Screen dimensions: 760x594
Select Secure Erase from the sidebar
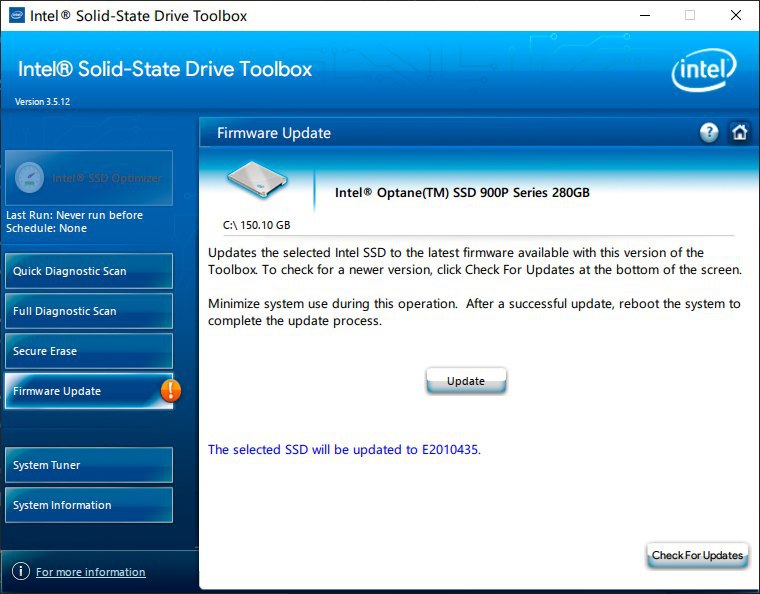tap(89, 351)
